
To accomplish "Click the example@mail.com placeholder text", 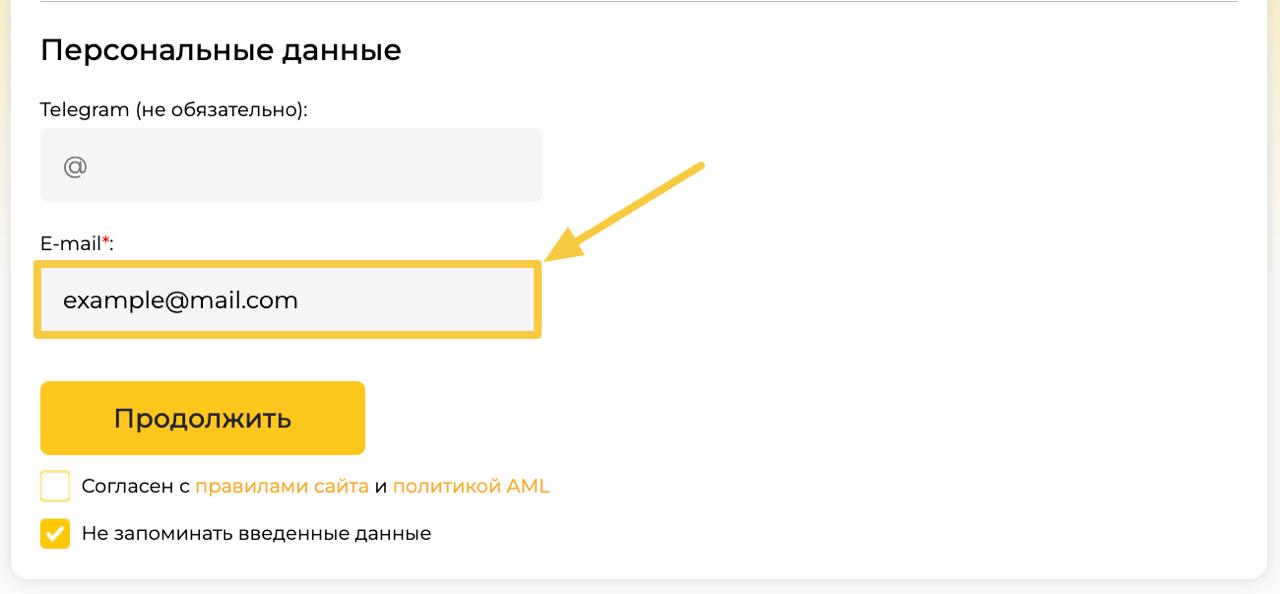I will [x=180, y=300].
